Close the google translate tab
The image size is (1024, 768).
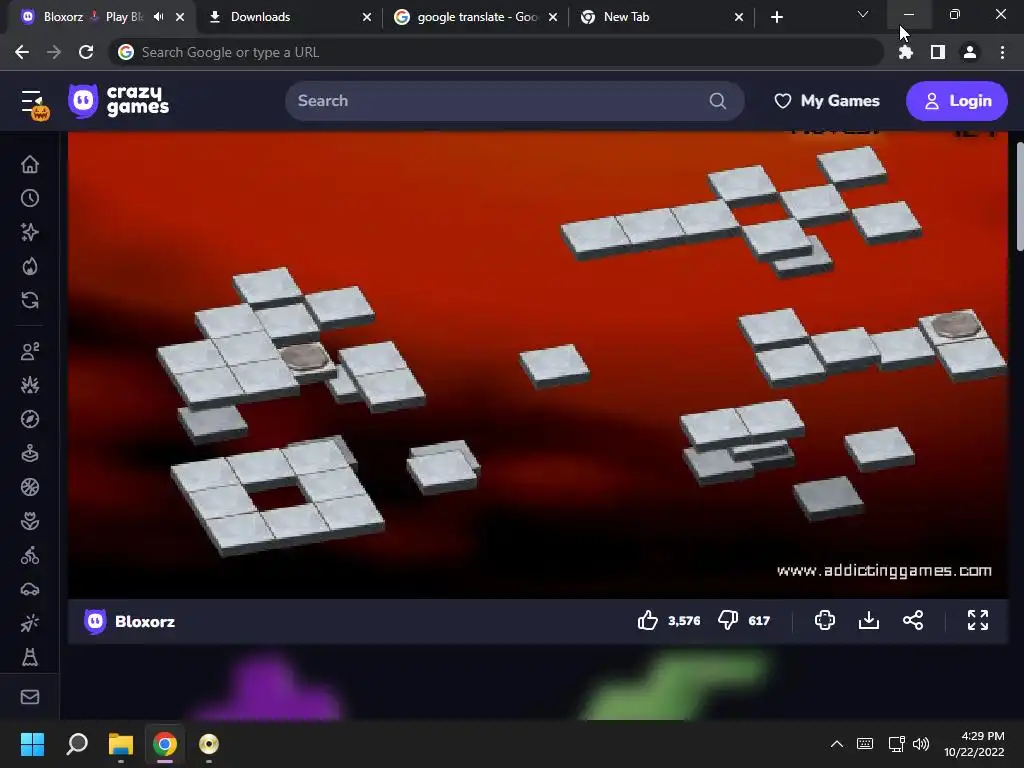pyautogui.click(x=553, y=17)
